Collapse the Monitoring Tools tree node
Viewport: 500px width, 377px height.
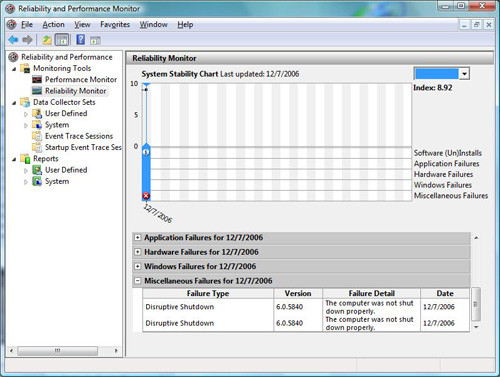(x=14, y=69)
